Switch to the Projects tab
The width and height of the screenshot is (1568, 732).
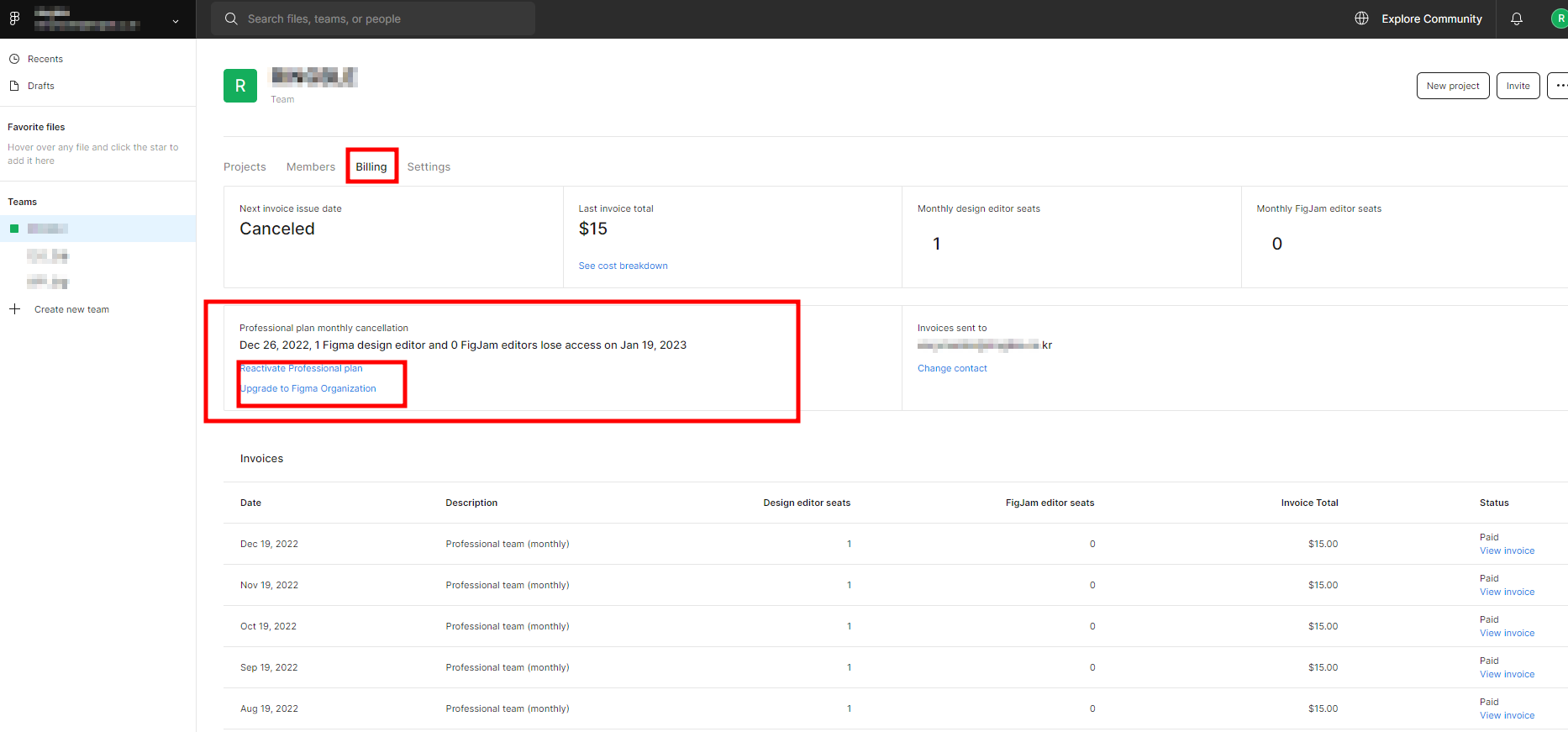(x=245, y=167)
